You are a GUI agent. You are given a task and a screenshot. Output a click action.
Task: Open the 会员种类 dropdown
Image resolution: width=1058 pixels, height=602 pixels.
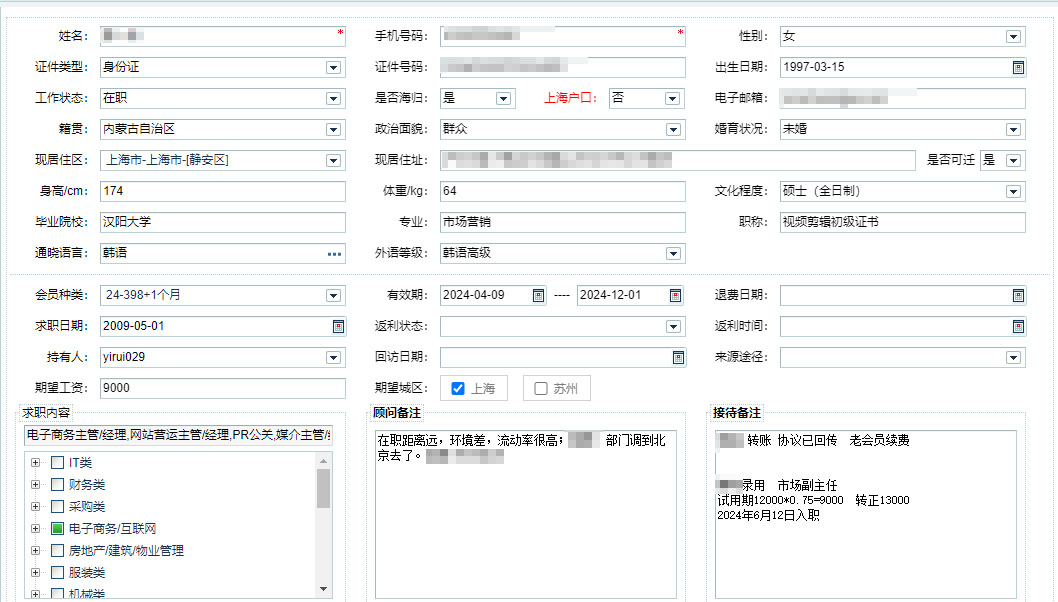pos(333,296)
